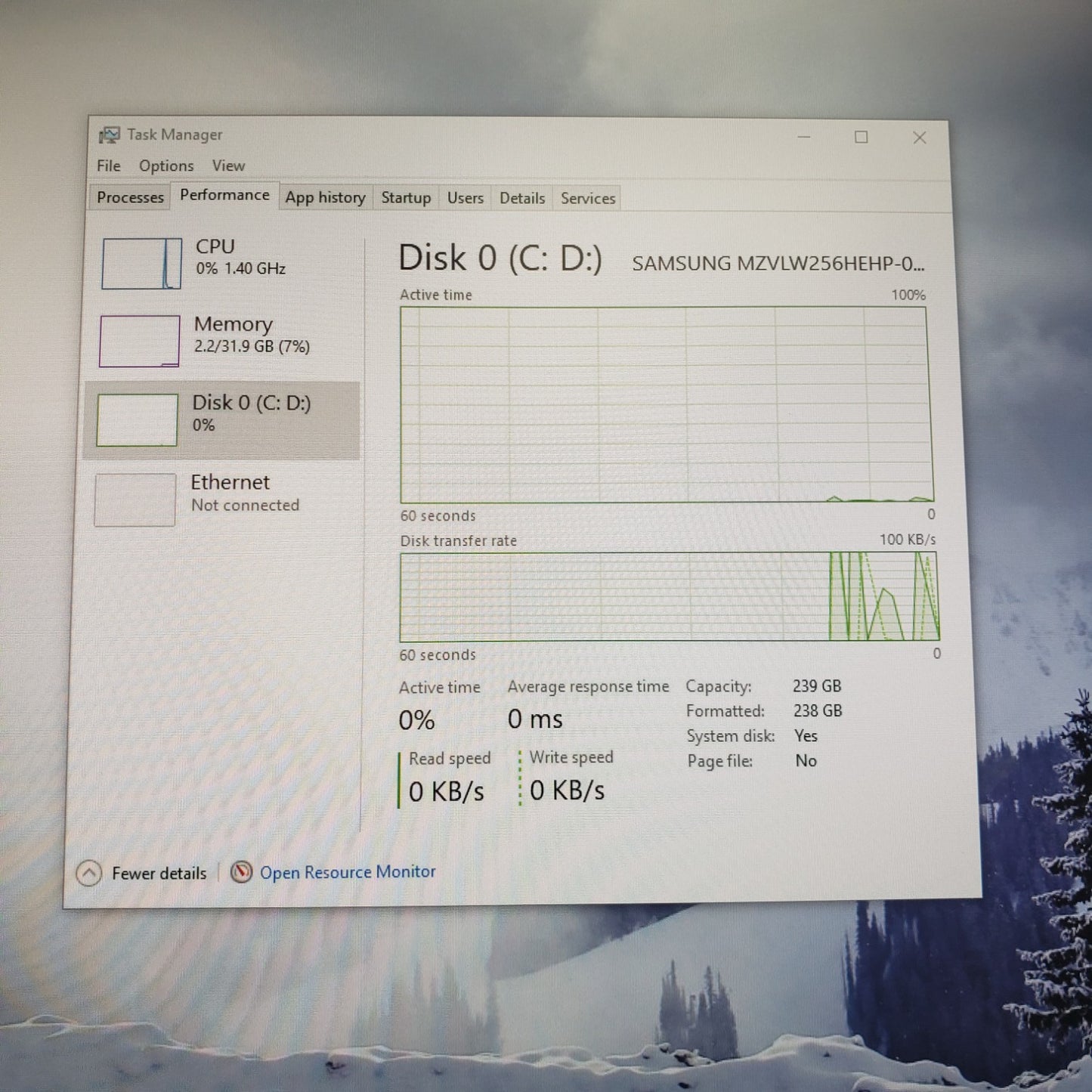Viewport: 1092px width, 1092px height.
Task: Switch to the Services tab
Action: [588, 198]
